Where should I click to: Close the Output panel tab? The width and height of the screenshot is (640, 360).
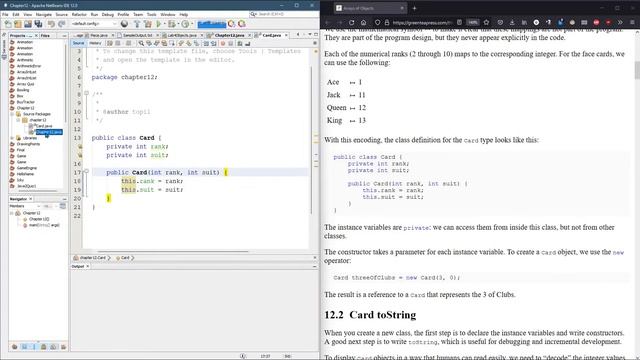click(x=87, y=267)
